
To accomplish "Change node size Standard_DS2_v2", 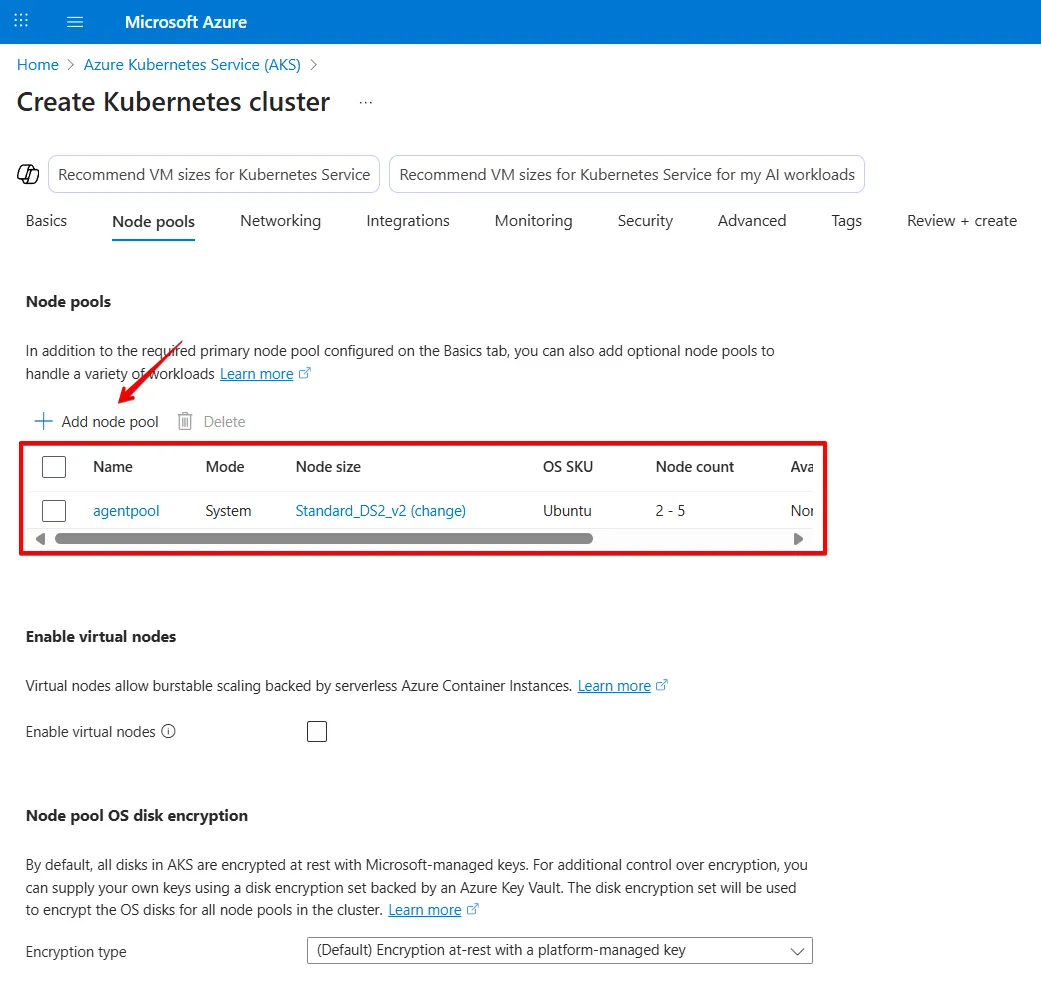I will pyautogui.click(x=380, y=510).
